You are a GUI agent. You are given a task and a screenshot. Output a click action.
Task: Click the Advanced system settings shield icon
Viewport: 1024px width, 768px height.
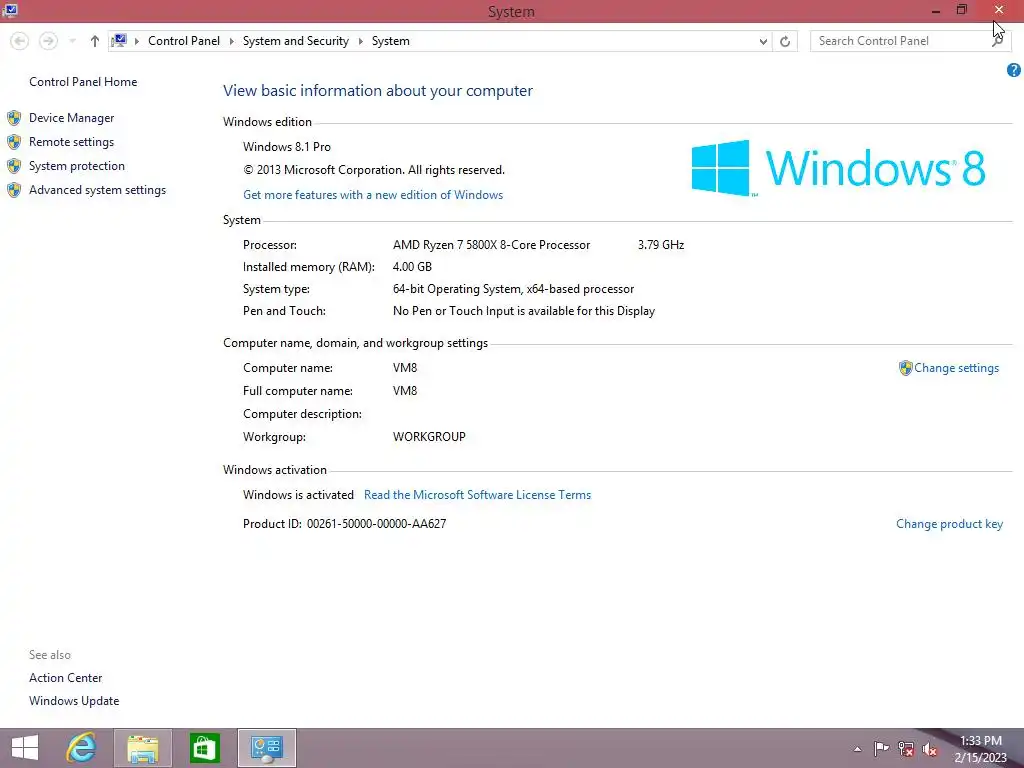[x=14, y=190]
